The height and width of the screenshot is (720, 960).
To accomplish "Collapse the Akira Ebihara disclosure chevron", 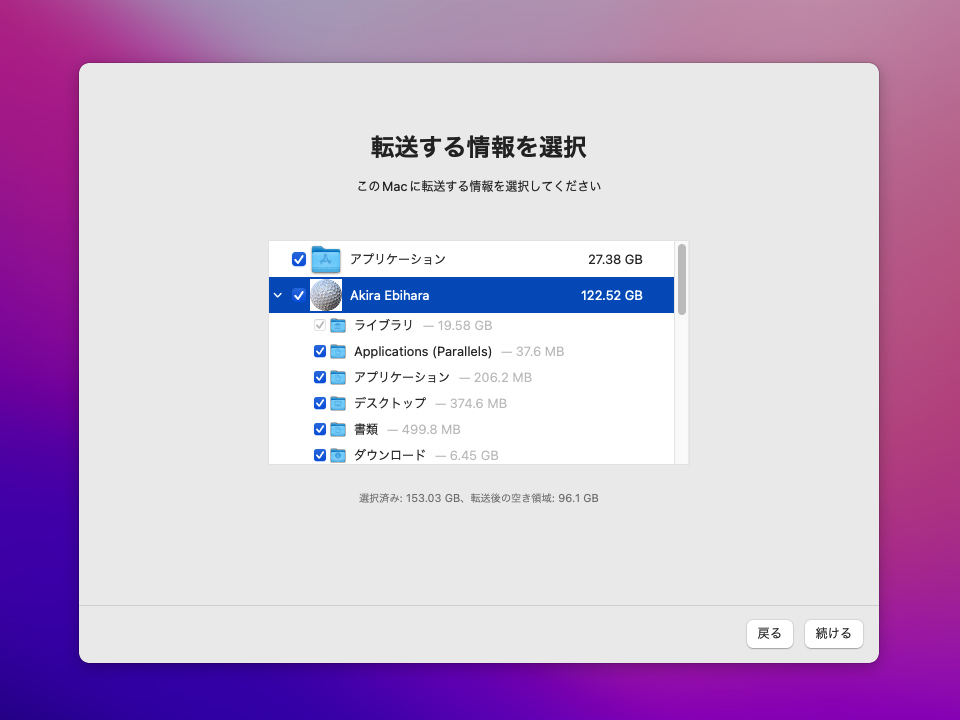I will [x=278, y=295].
